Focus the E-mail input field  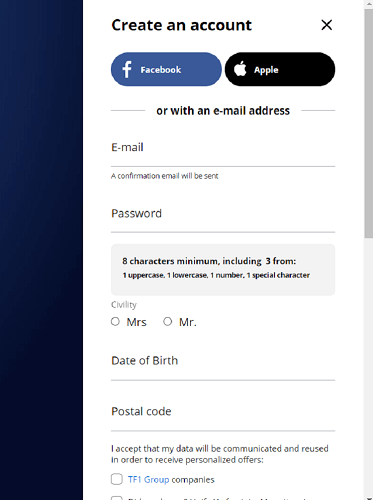(223, 148)
